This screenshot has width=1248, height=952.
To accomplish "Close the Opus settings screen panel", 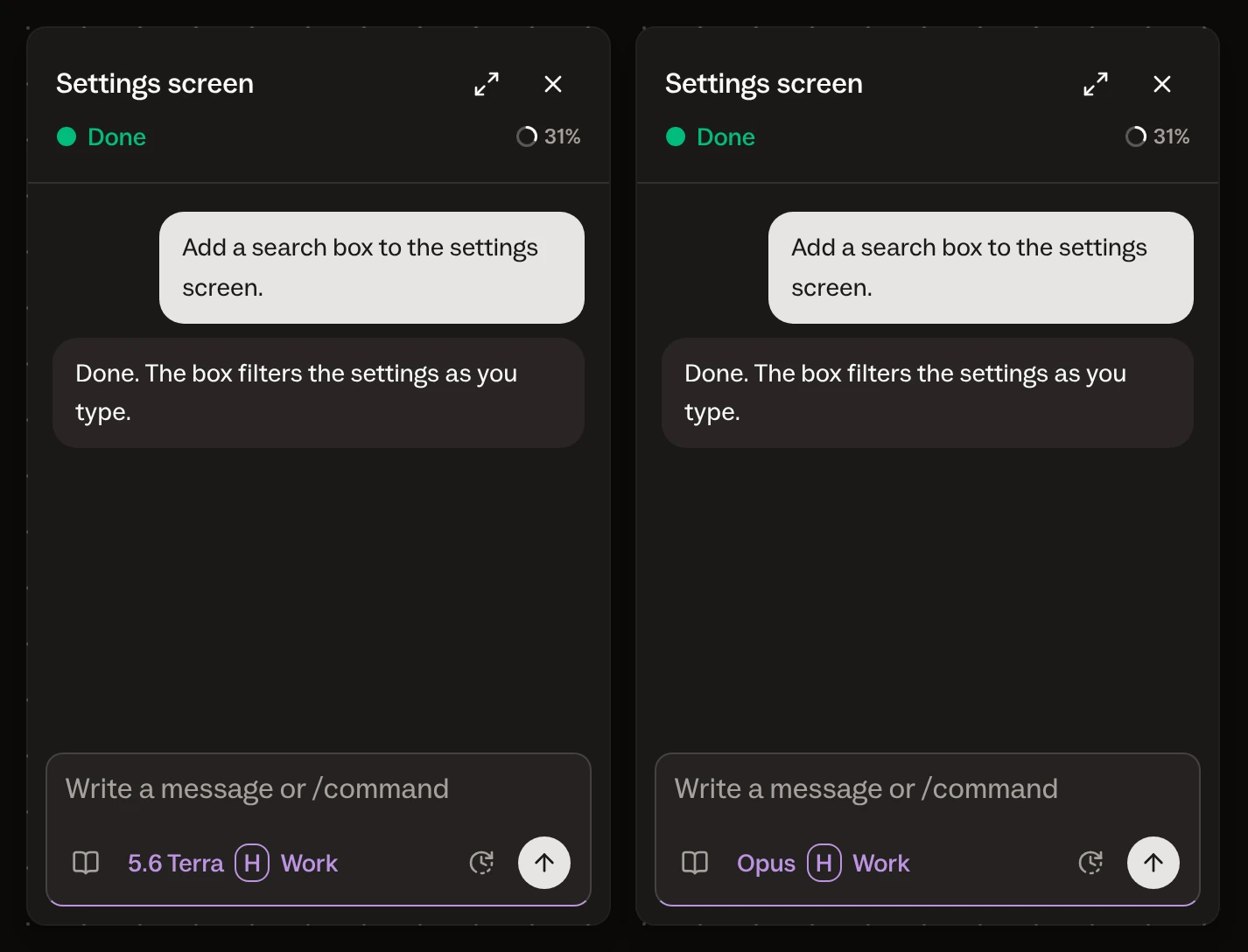I will (x=1162, y=84).
